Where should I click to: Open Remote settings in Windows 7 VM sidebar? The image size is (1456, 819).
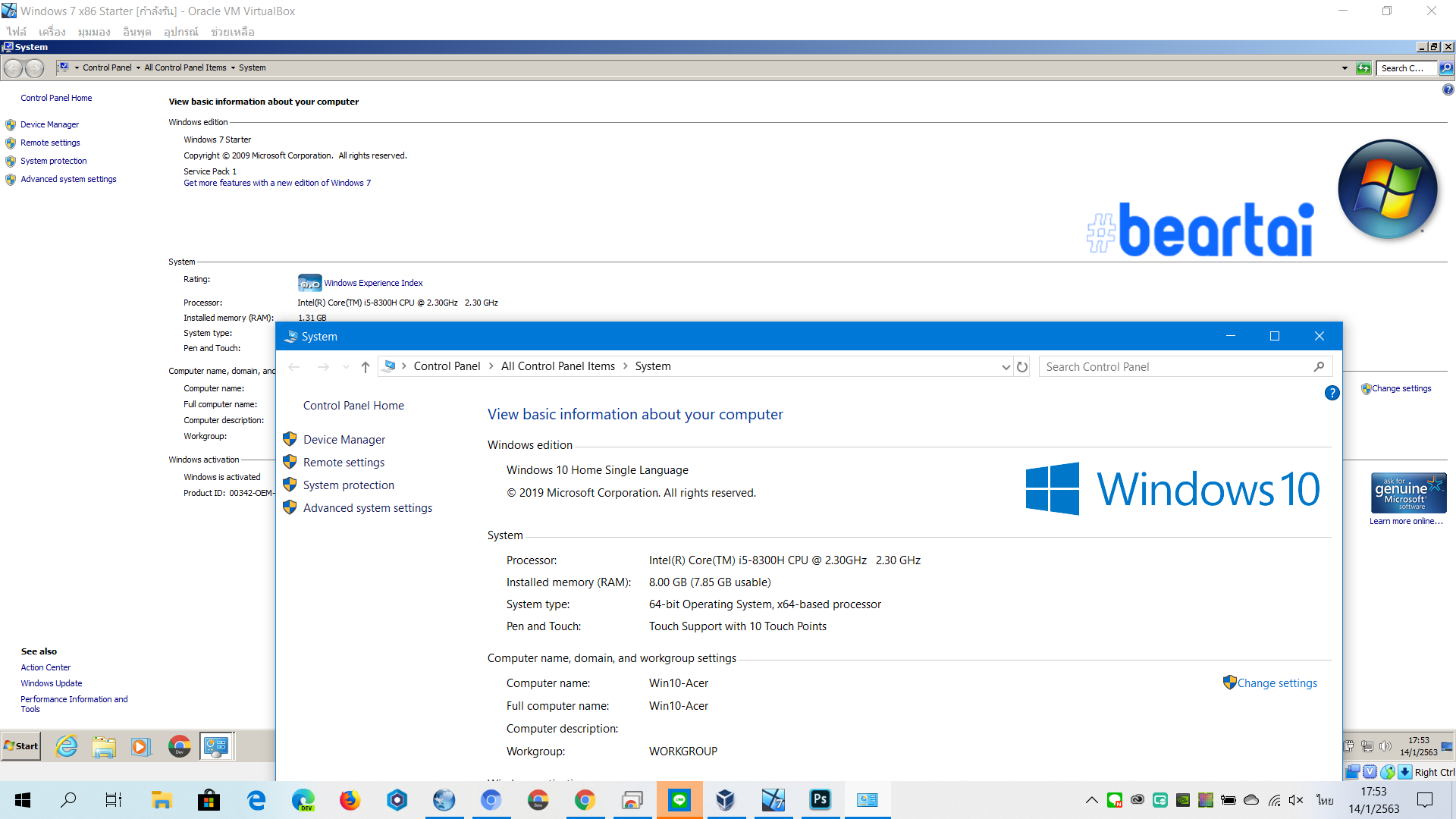(50, 143)
